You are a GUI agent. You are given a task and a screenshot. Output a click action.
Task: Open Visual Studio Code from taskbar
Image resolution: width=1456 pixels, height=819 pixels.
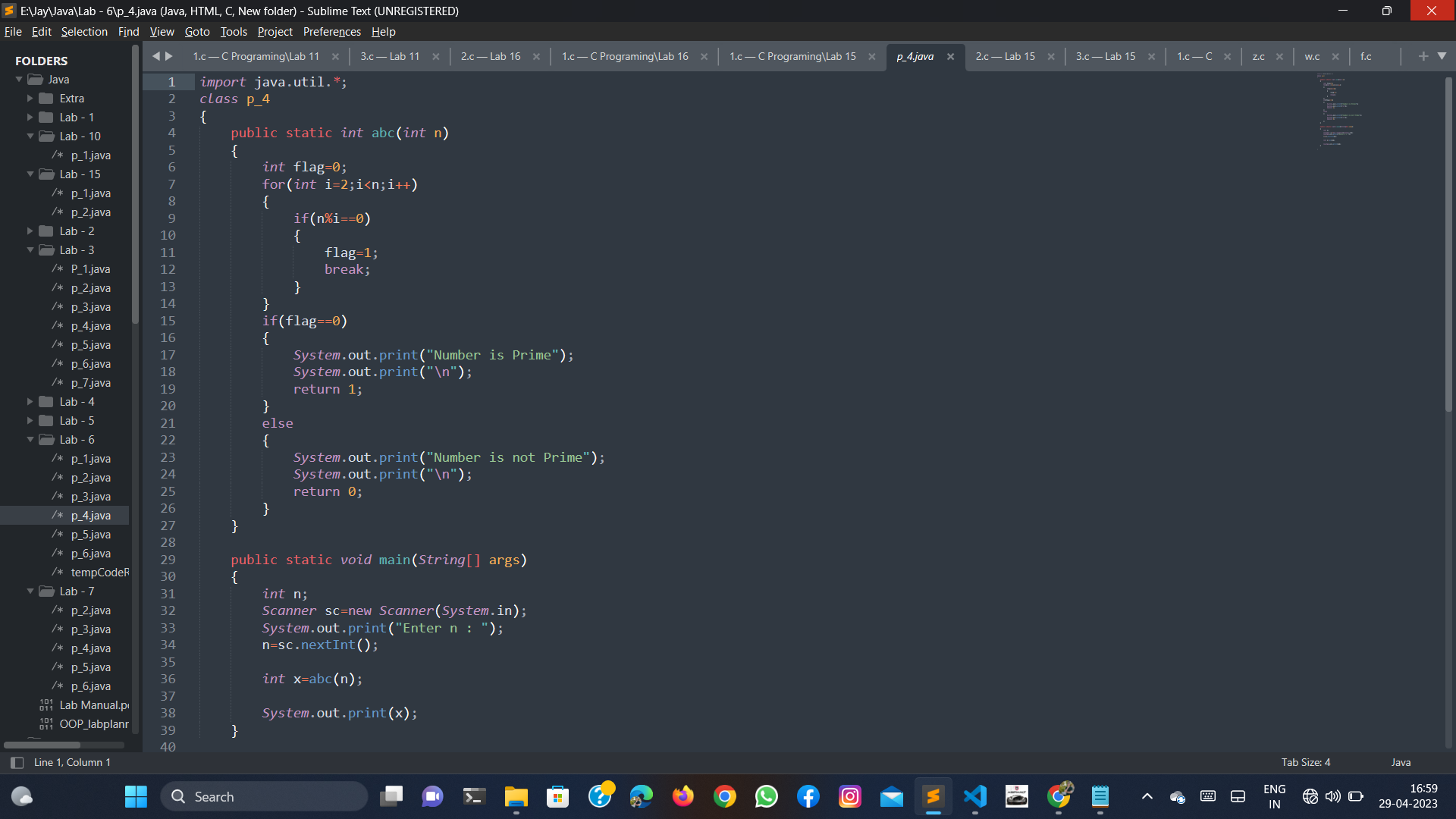pyautogui.click(x=975, y=797)
